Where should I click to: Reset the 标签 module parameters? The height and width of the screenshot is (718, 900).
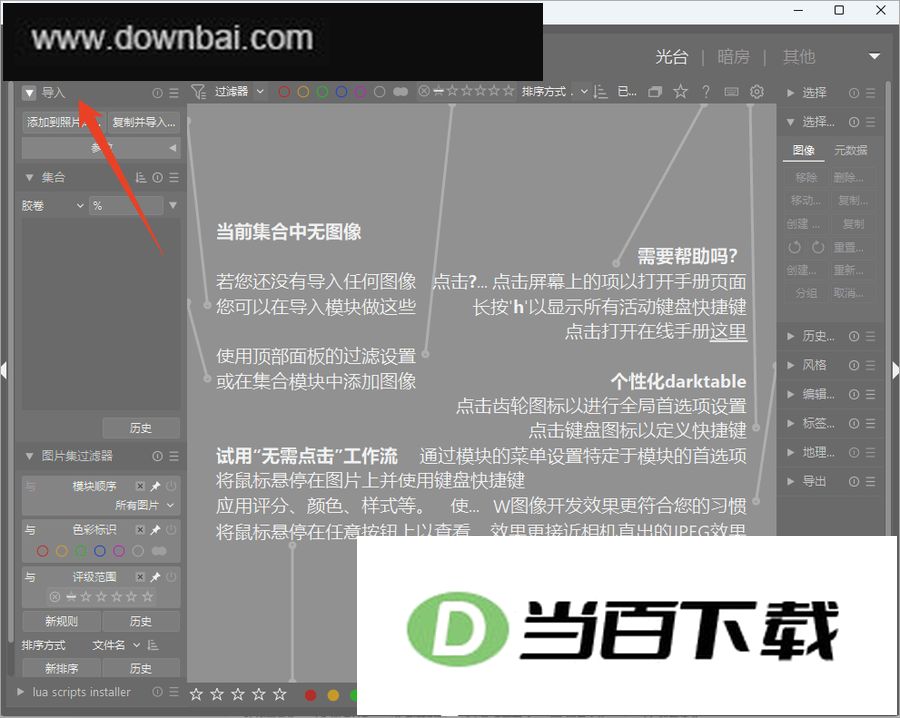pos(854,424)
